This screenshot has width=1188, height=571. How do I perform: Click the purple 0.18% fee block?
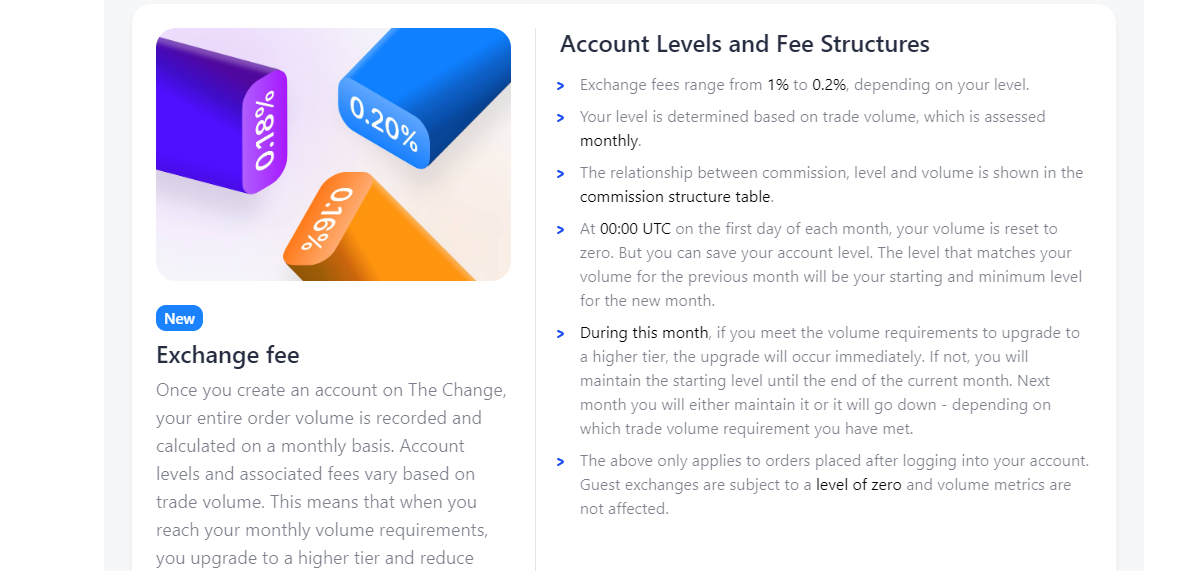click(x=221, y=116)
